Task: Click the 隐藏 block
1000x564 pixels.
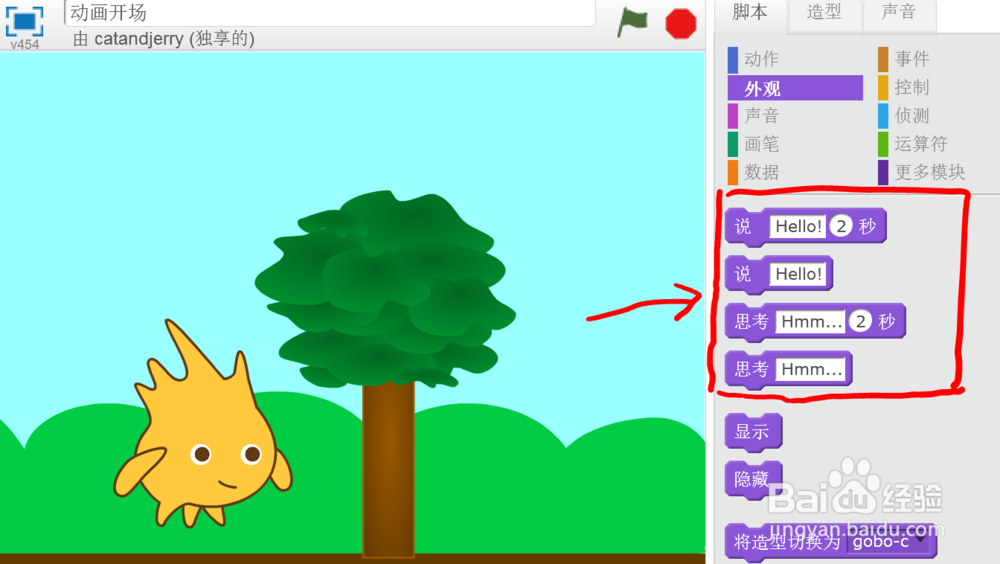Action: tap(753, 479)
